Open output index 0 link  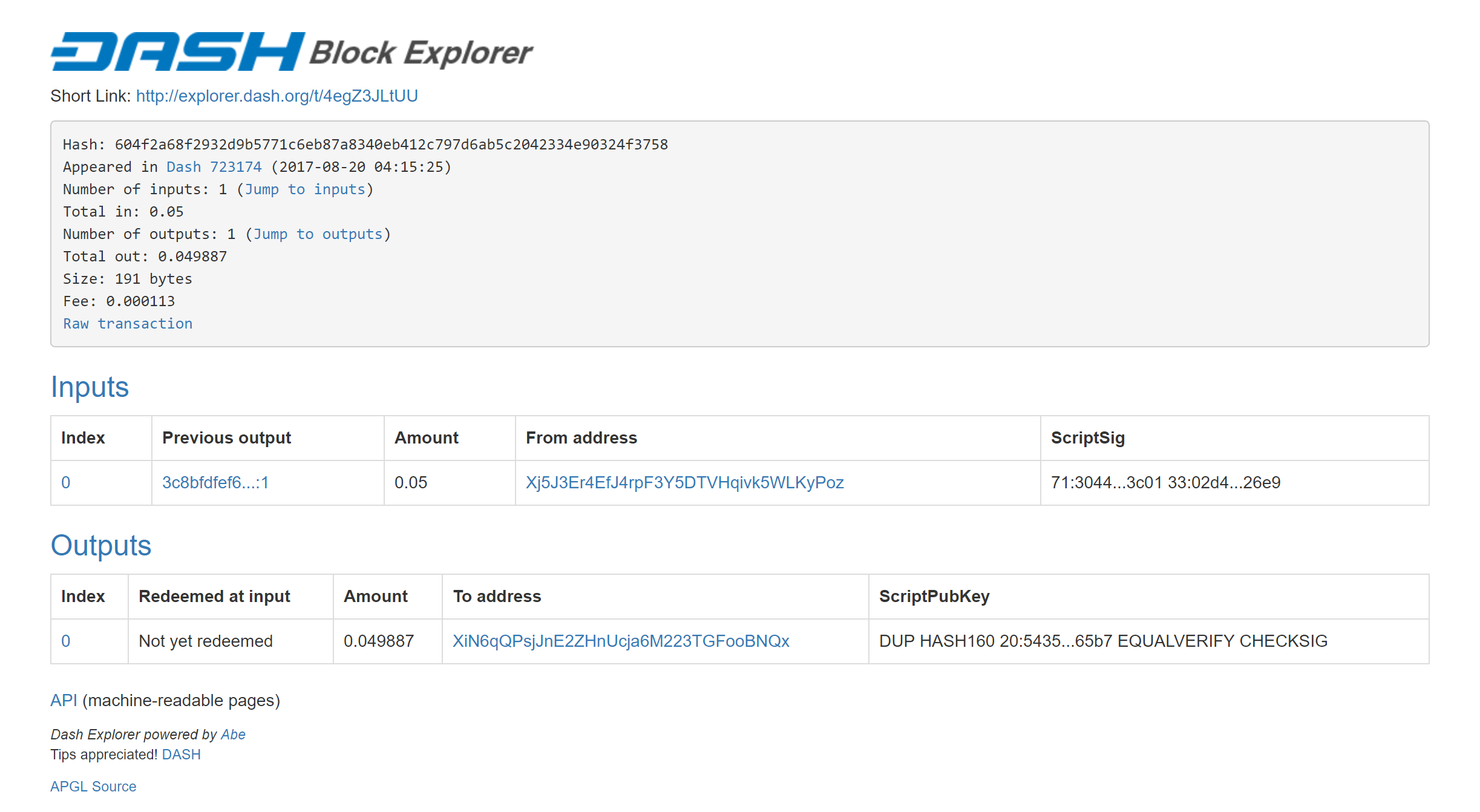point(66,641)
